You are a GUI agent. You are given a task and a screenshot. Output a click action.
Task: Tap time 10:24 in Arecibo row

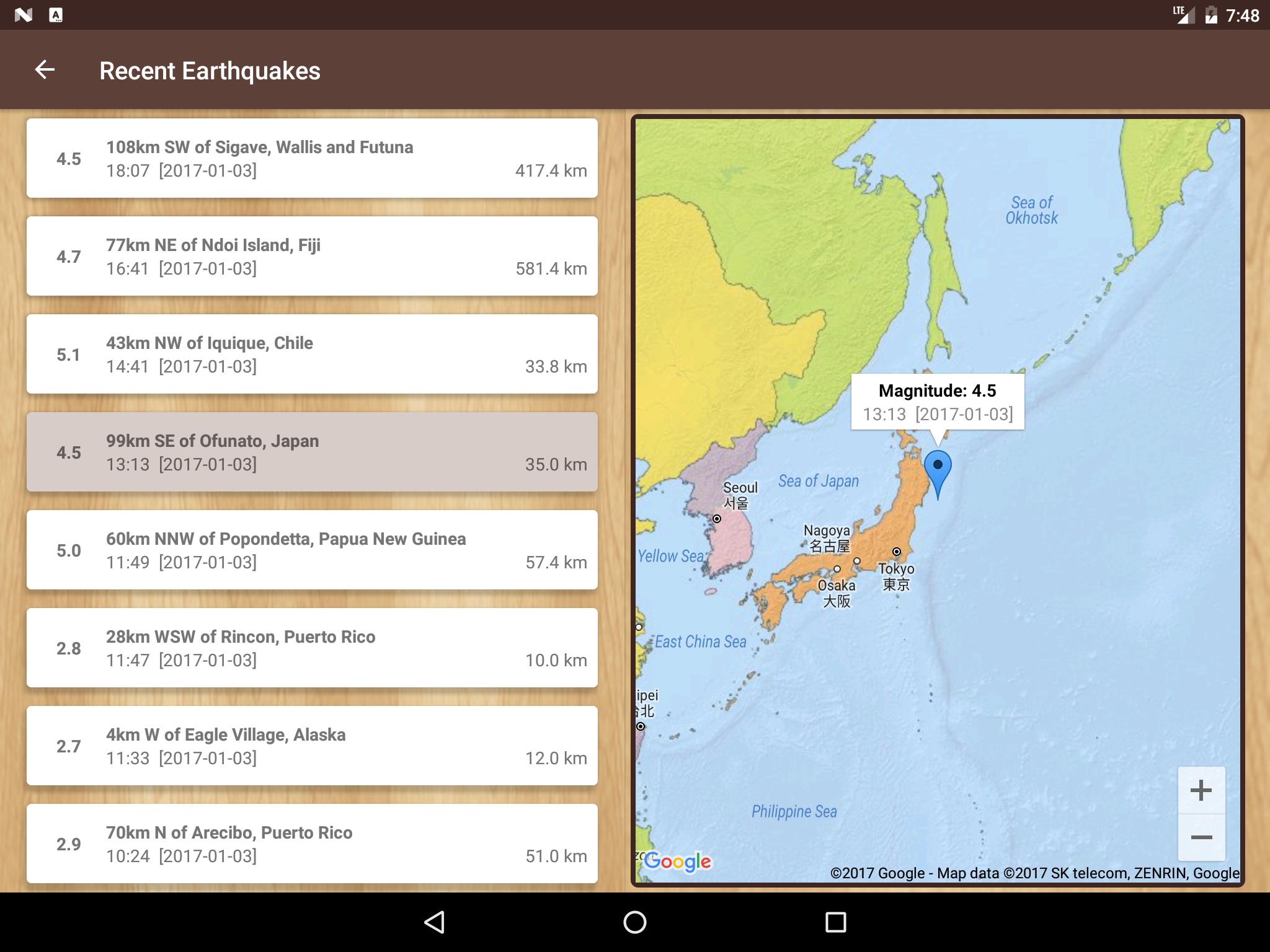(x=128, y=856)
